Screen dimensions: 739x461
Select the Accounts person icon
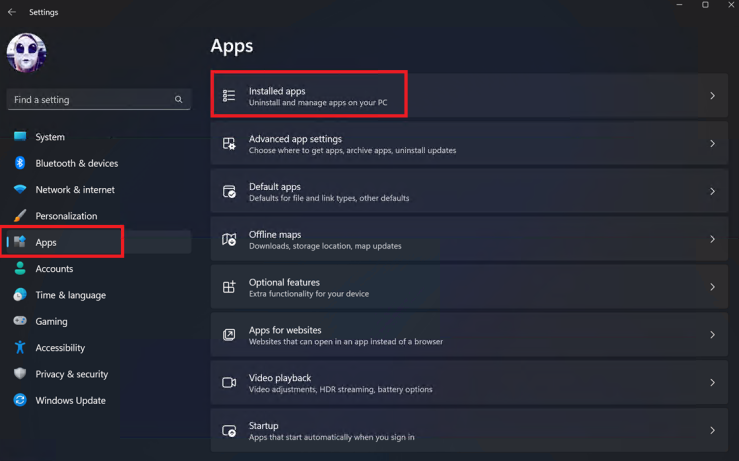20,269
